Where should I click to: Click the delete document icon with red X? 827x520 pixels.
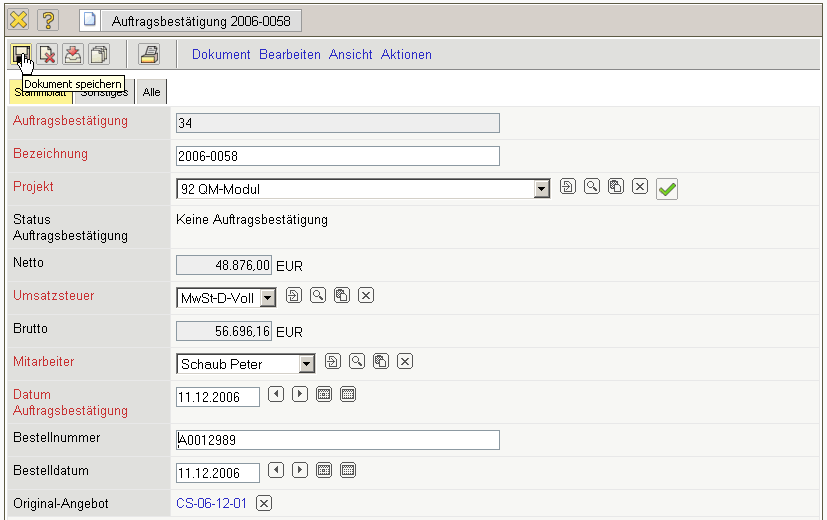tap(46, 54)
